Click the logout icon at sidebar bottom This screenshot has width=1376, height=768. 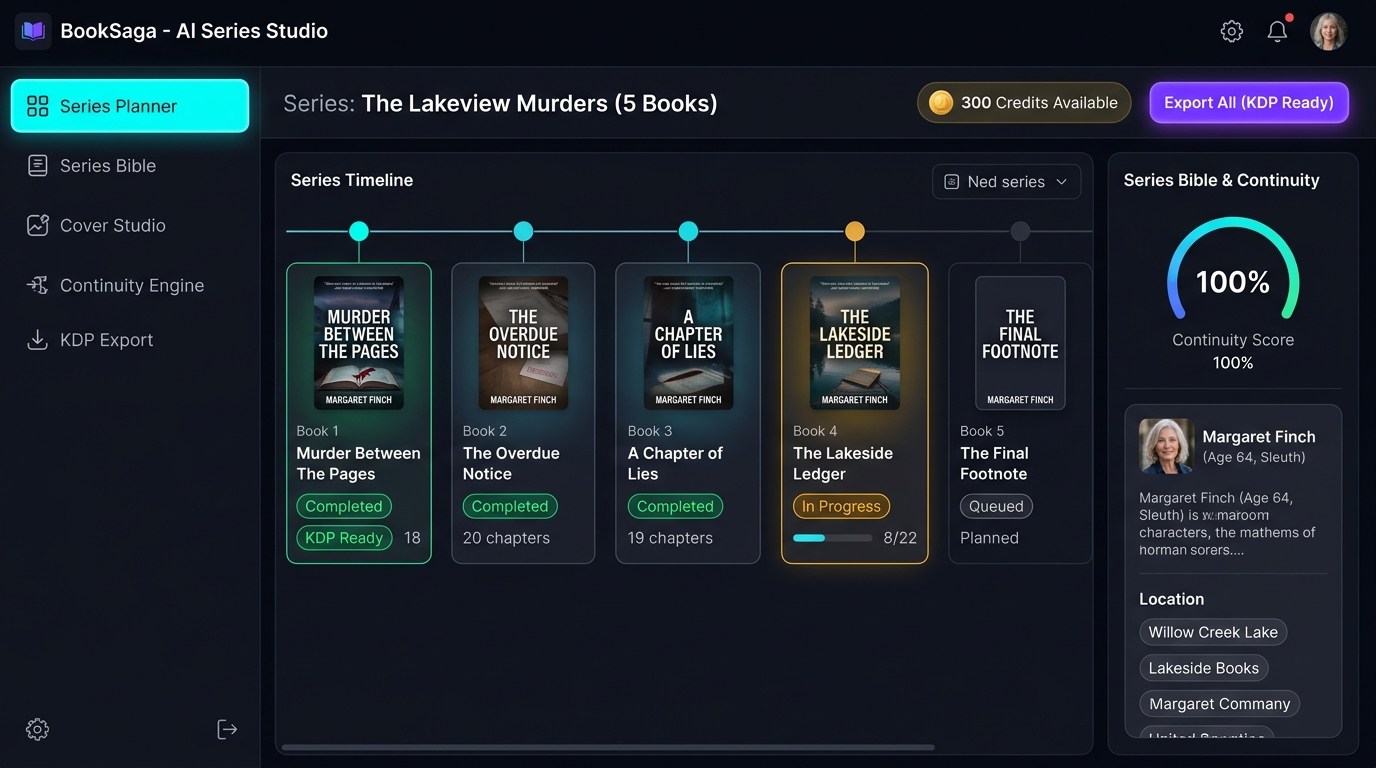[227, 729]
